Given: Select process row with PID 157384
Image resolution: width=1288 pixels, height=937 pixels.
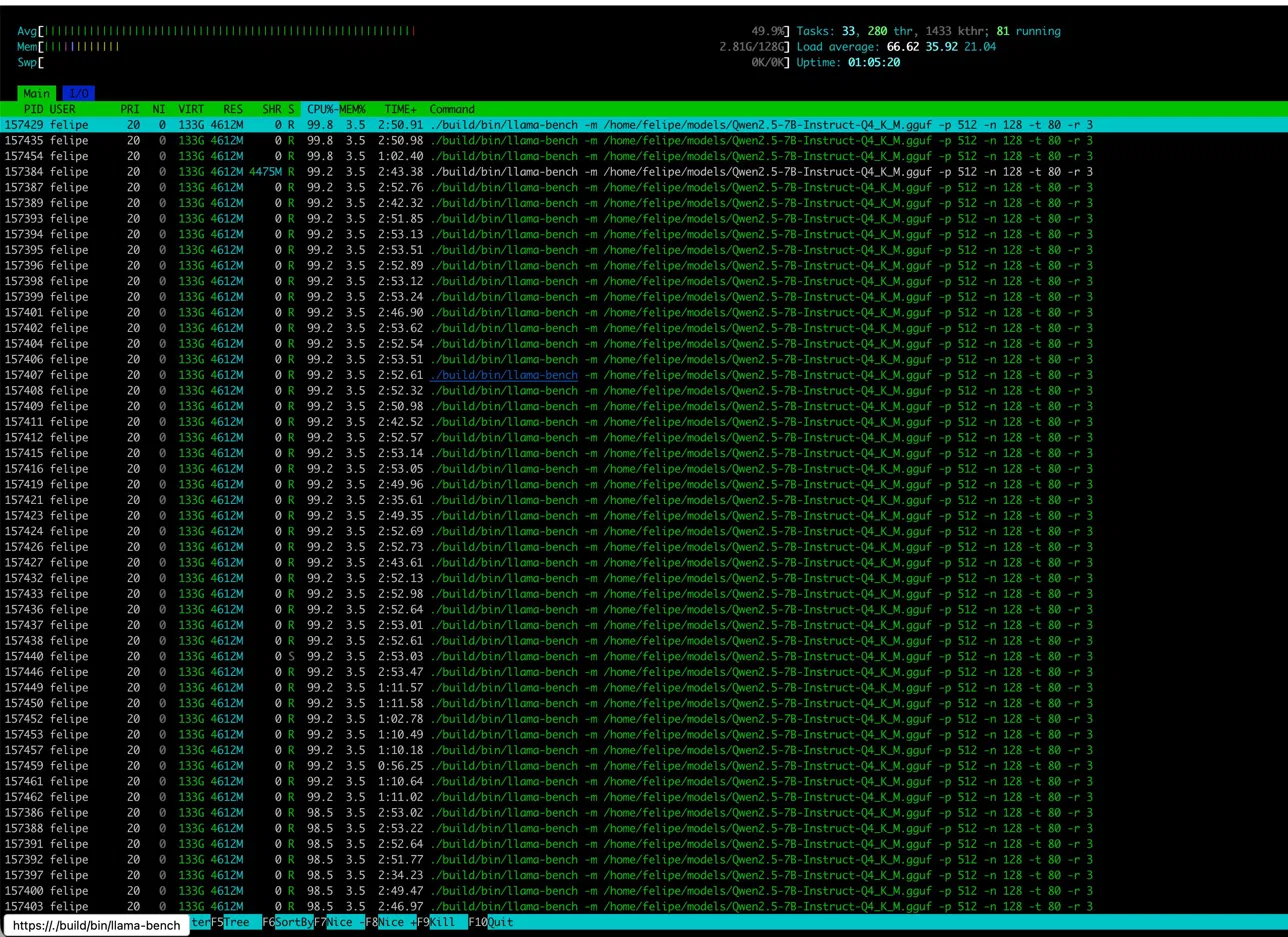Looking at the screenshot, I should pos(644,172).
